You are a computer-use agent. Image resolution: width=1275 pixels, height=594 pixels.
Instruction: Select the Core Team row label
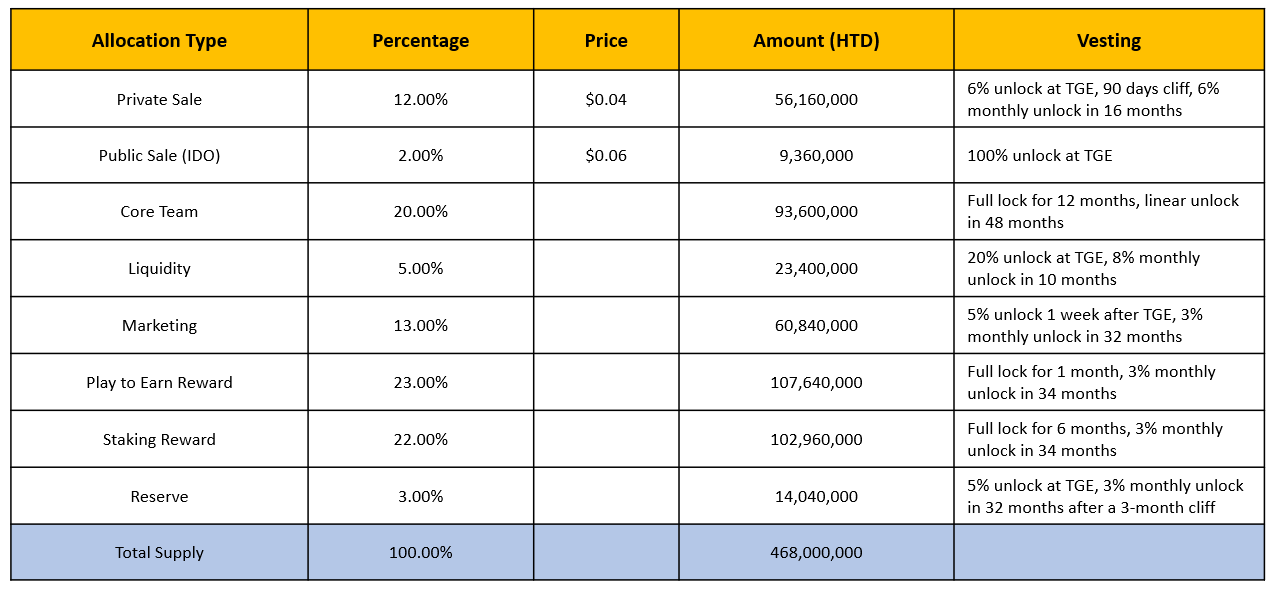point(159,211)
